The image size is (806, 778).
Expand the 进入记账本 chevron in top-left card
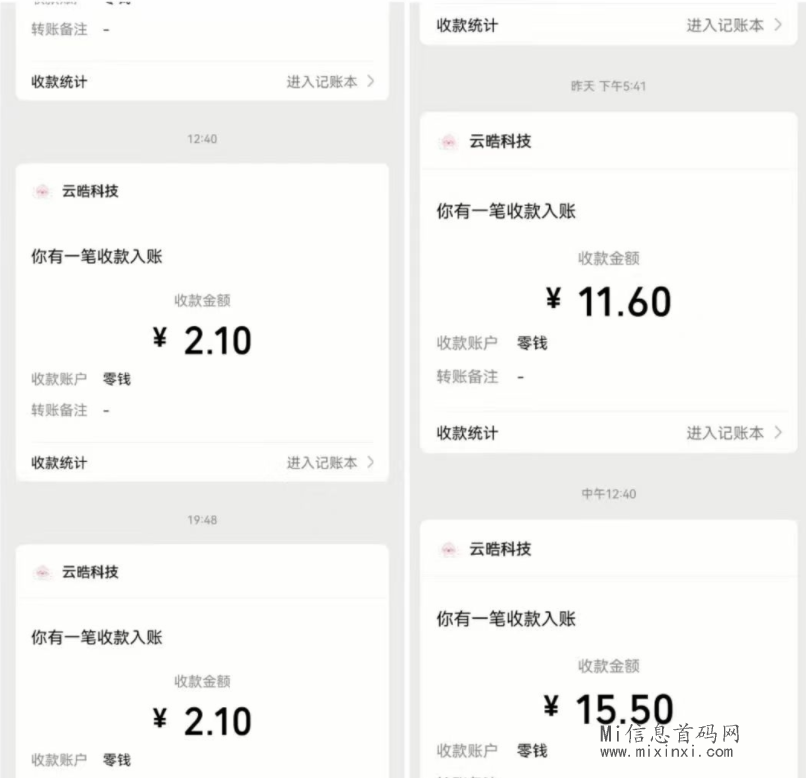[x=371, y=82]
